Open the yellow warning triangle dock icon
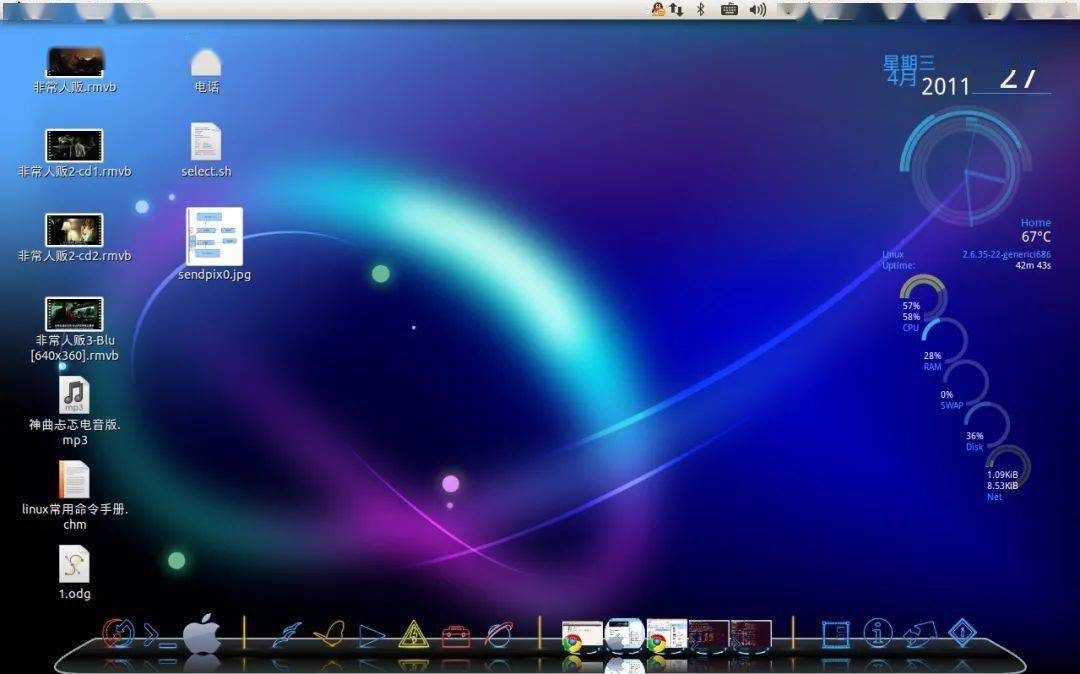The image size is (1080, 674). click(413, 635)
